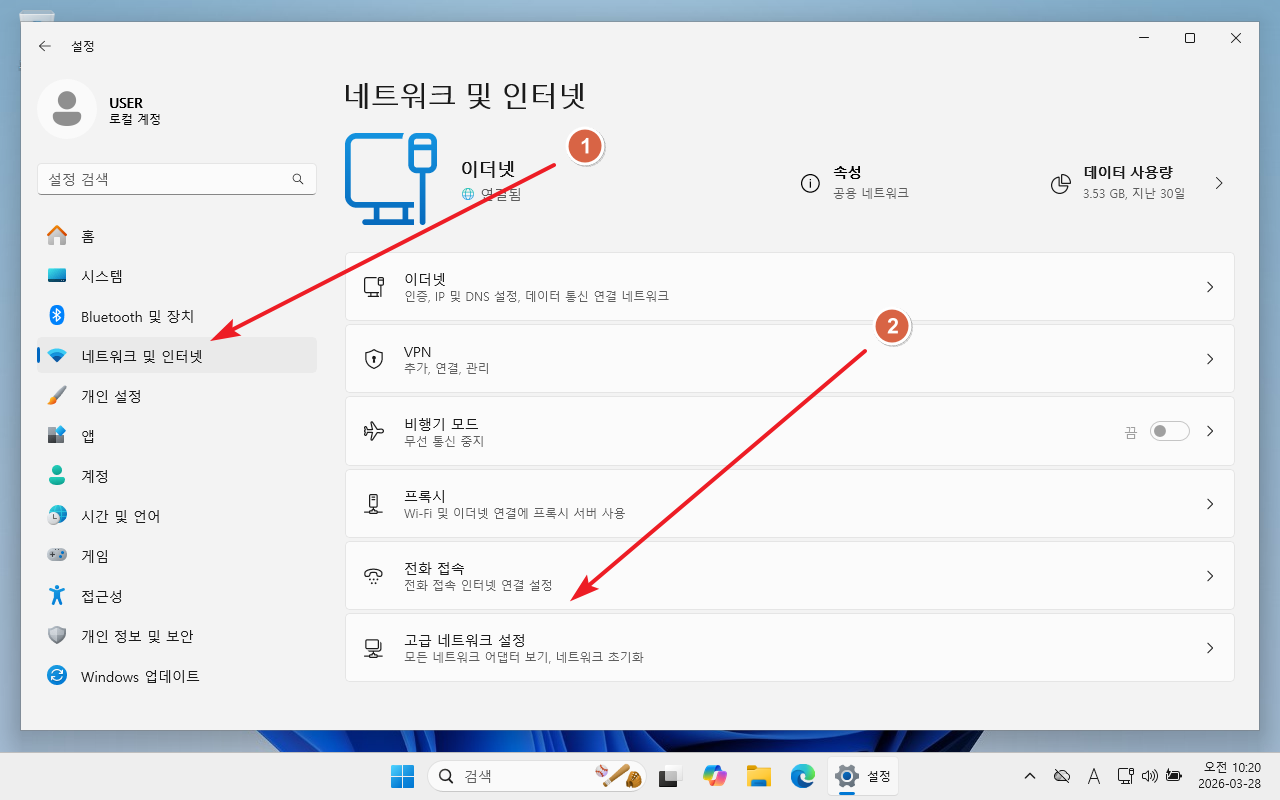Click the 설정 검색 input field
Viewport: 1280px width, 800px height.
tap(165, 180)
